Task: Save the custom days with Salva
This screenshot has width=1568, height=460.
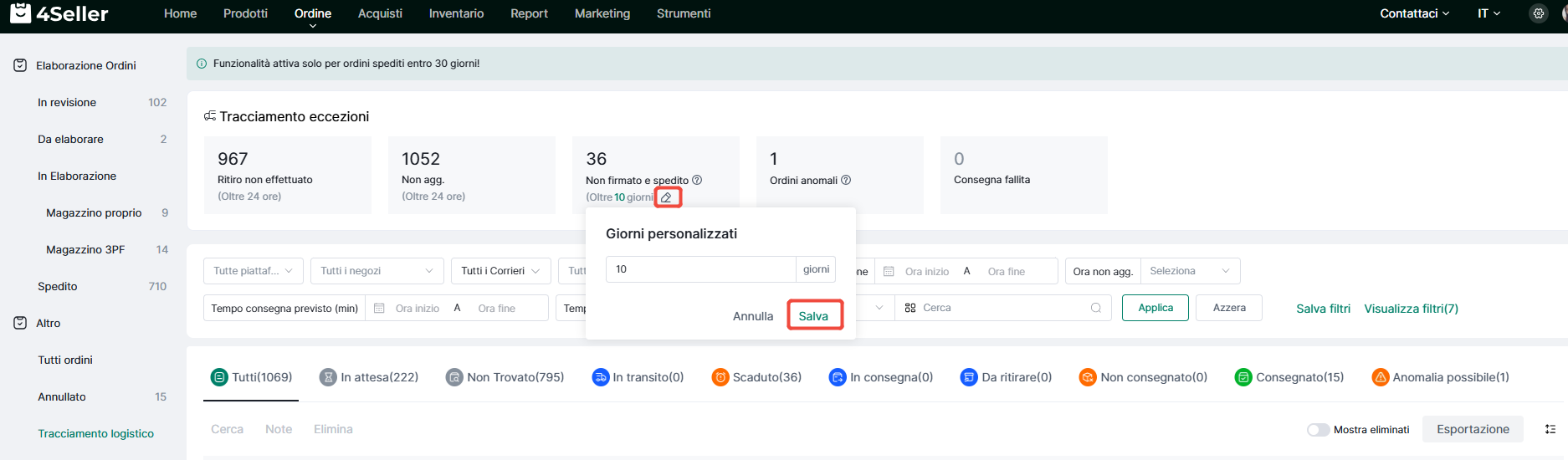Action: click(x=813, y=316)
